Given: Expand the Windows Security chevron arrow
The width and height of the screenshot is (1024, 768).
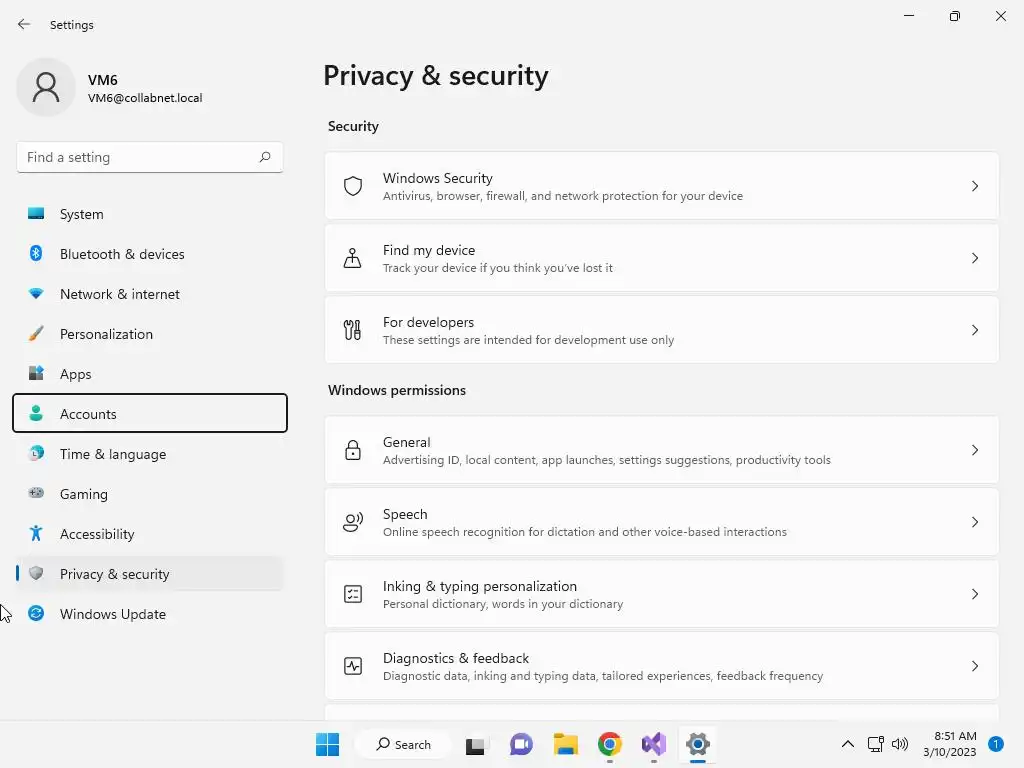Looking at the screenshot, I should click(975, 186).
